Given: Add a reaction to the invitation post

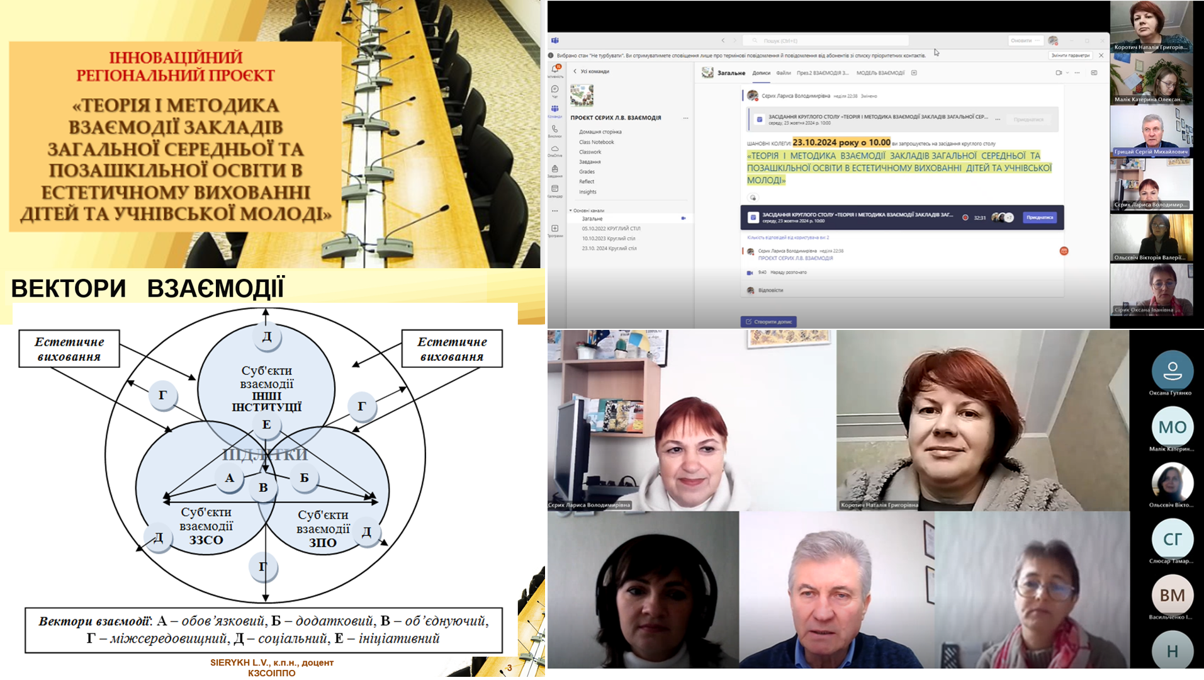Looking at the screenshot, I should coord(753,198).
